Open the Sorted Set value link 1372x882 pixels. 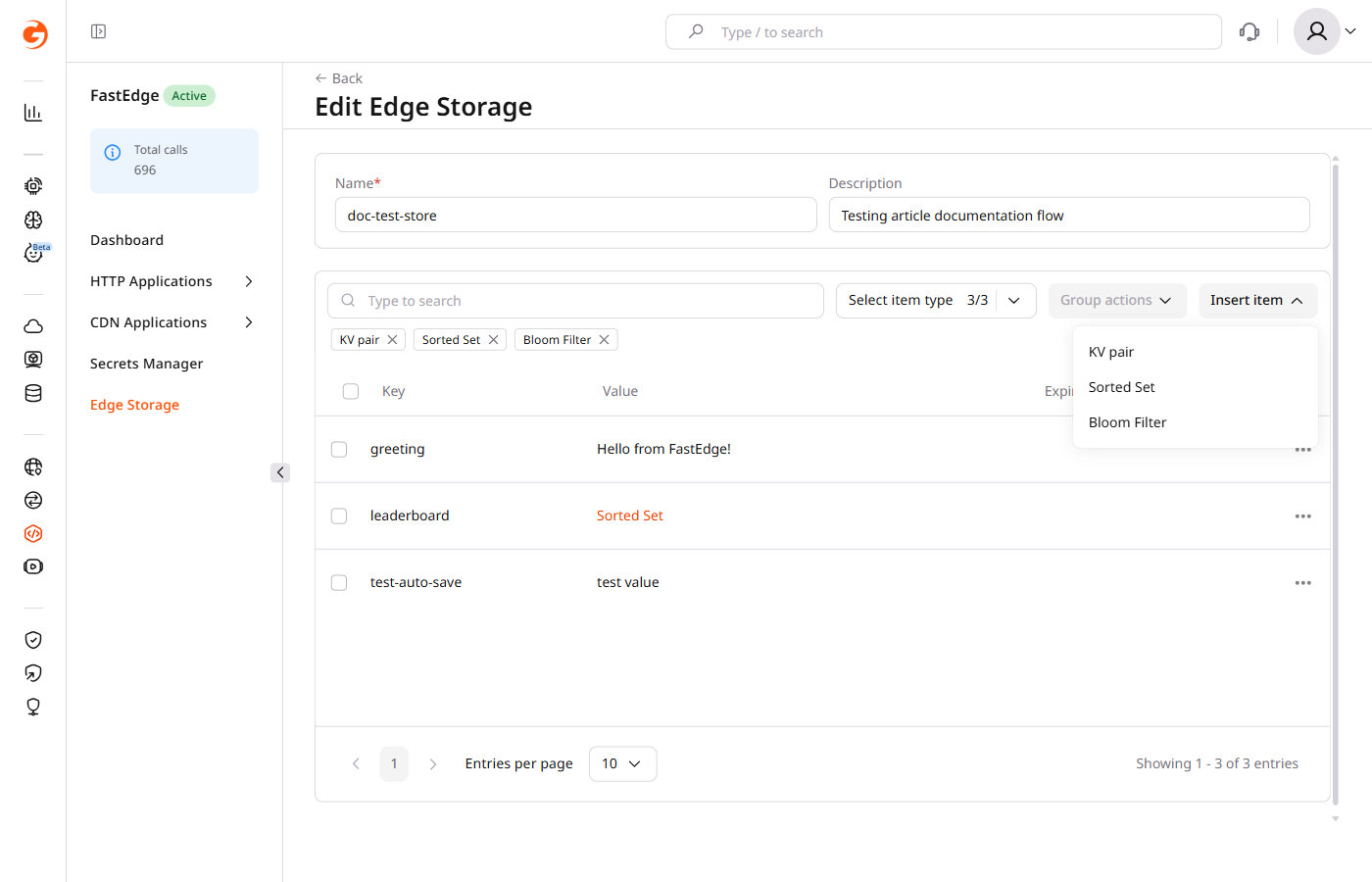pyautogui.click(x=629, y=515)
